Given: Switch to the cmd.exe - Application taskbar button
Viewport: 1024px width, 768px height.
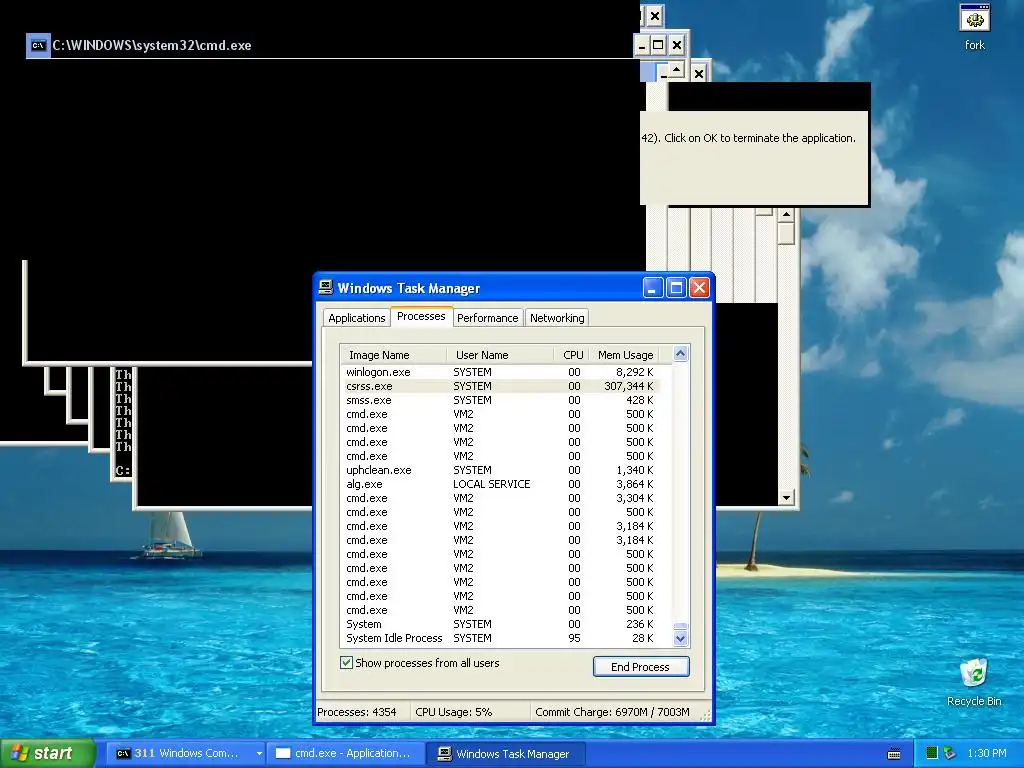Looking at the screenshot, I should point(345,753).
